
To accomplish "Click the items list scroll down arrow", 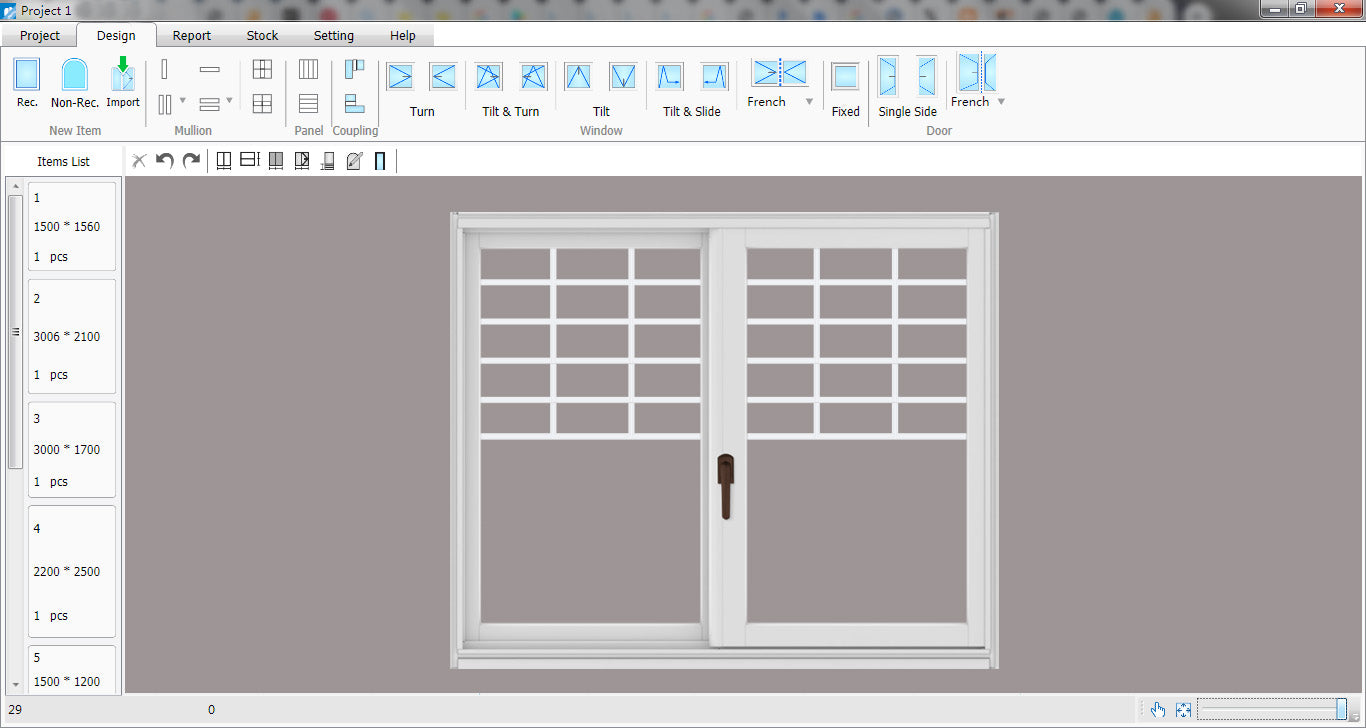I will [x=15, y=685].
